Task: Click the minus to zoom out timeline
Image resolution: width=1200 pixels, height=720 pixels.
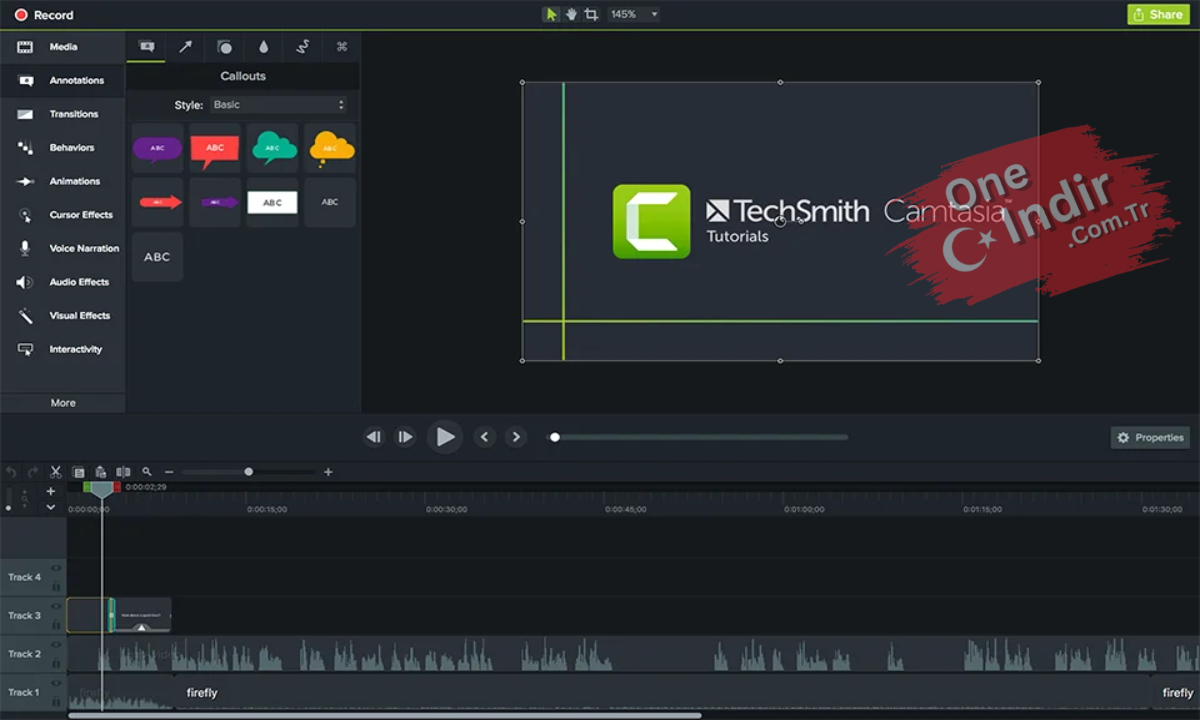Action: (x=169, y=472)
